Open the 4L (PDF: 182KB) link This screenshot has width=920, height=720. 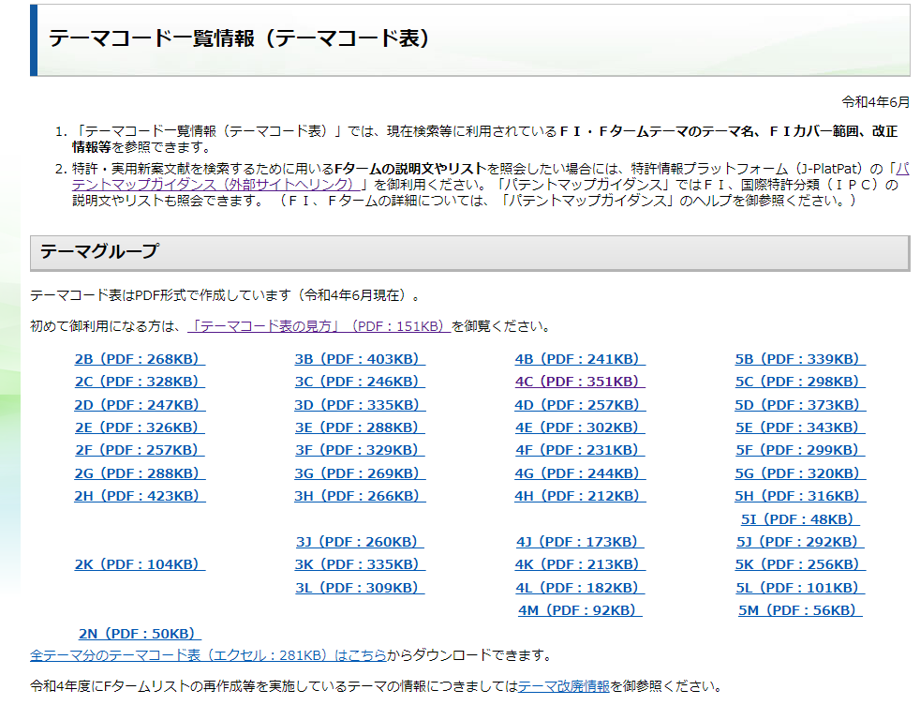[x=580, y=587]
